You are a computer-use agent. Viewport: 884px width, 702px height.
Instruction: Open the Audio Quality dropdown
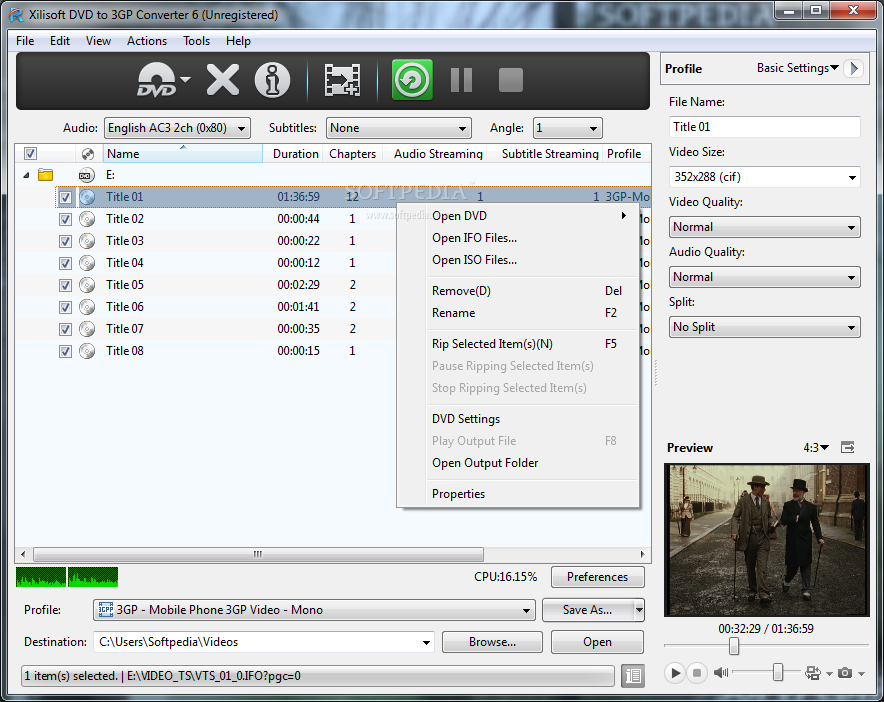click(x=764, y=277)
